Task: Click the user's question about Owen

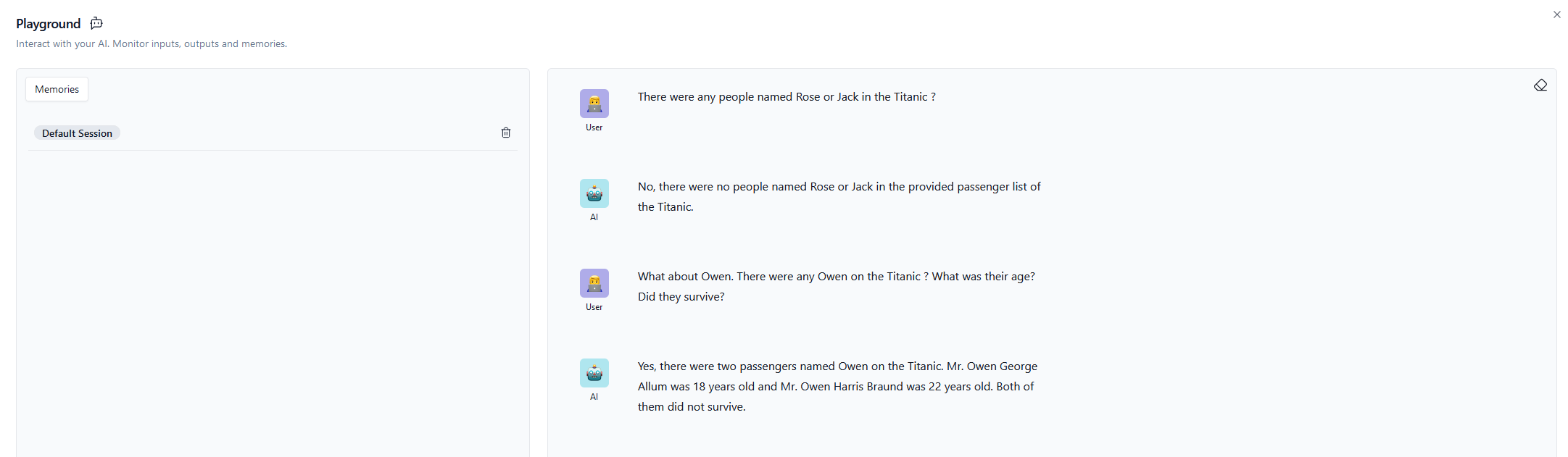Action: coord(836,286)
